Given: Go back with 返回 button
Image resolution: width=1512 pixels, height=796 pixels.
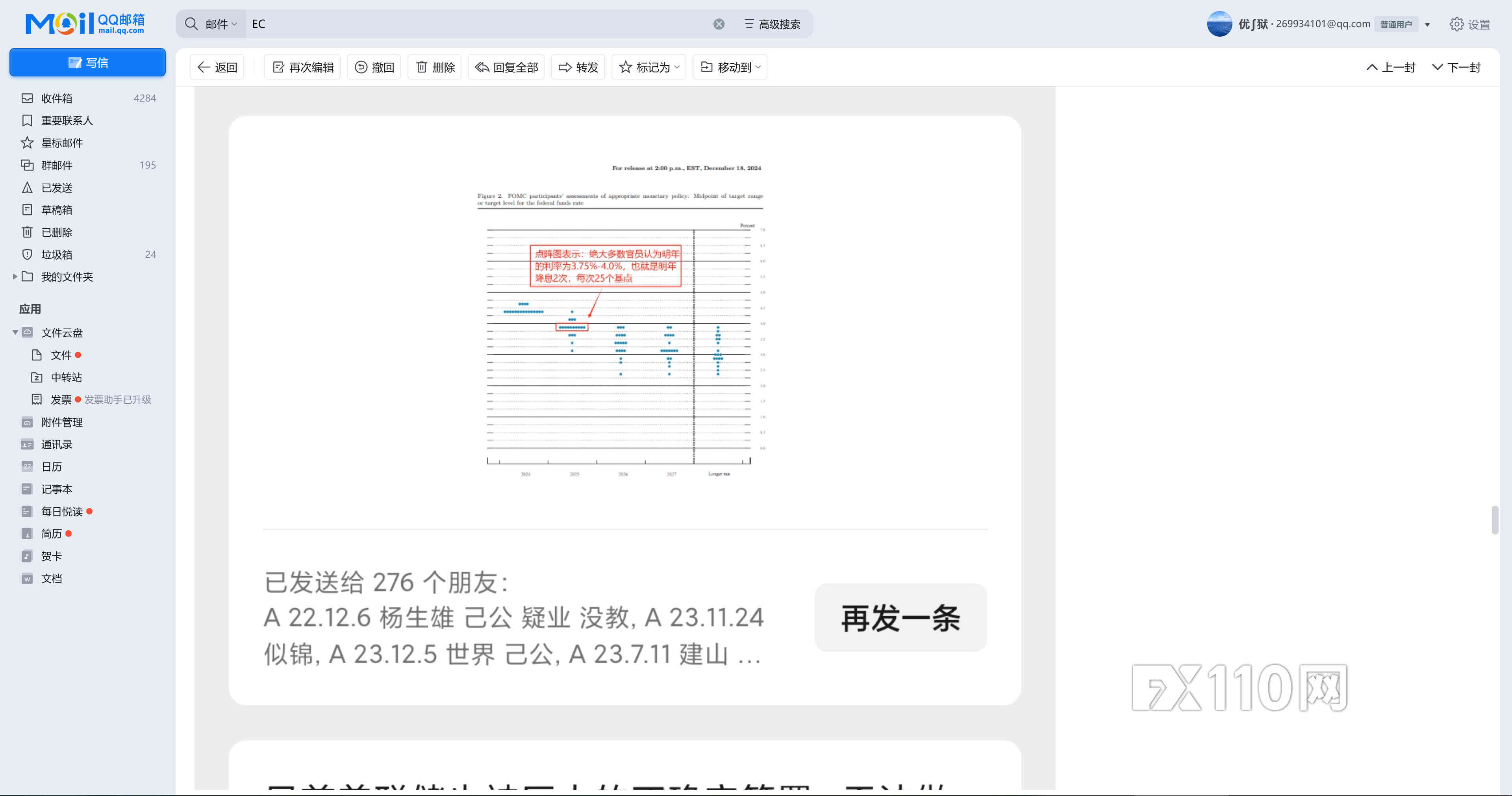Looking at the screenshot, I should pyautogui.click(x=217, y=67).
